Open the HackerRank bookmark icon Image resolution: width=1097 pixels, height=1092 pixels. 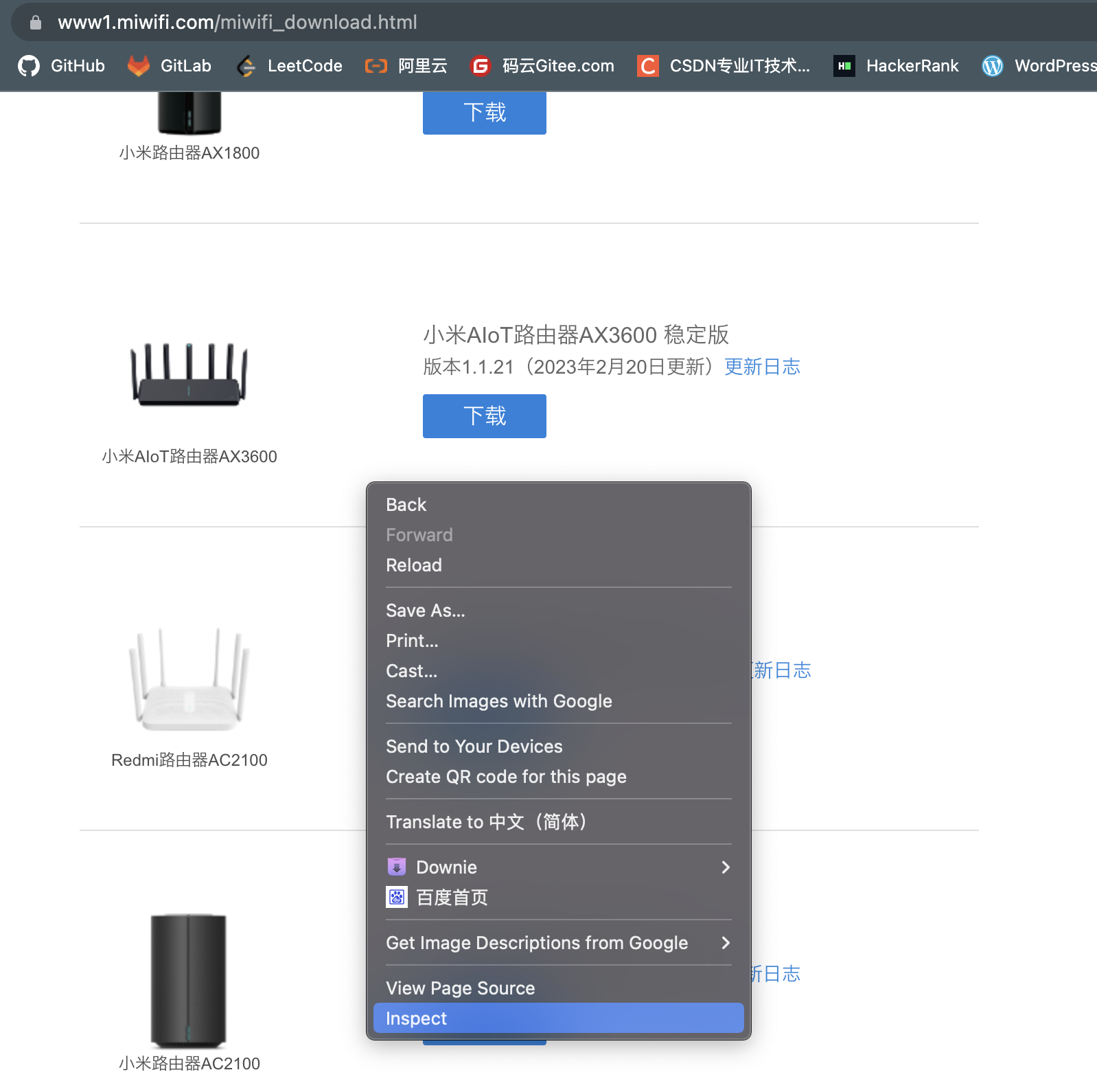pos(844,66)
